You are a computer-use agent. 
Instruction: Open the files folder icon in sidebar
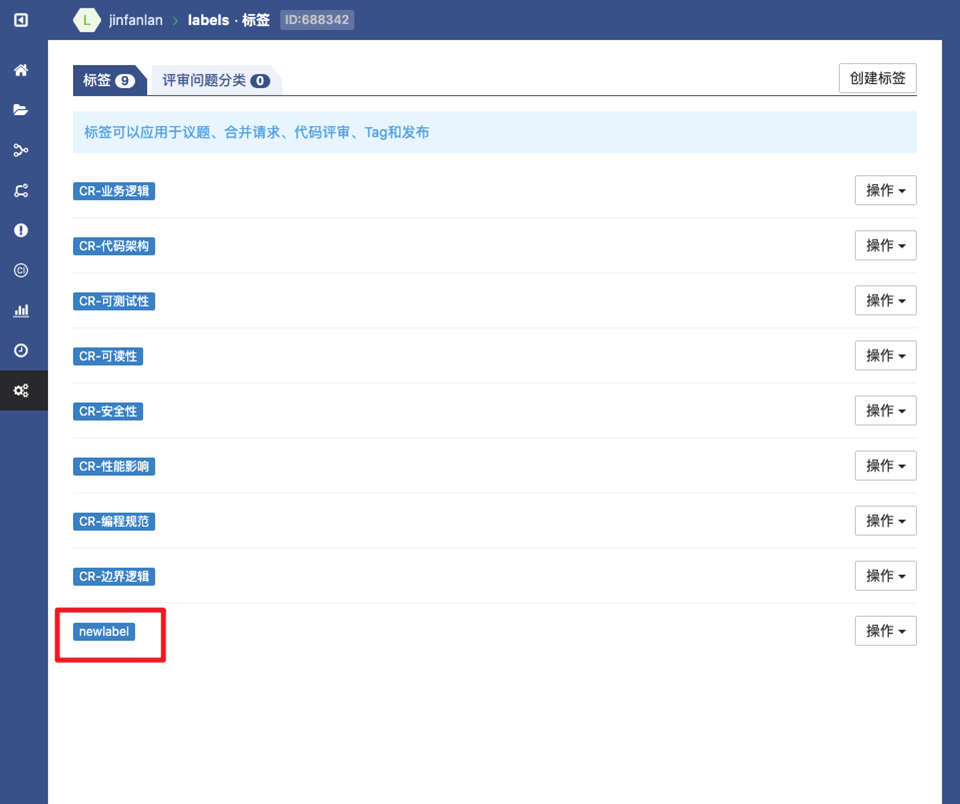coord(21,111)
